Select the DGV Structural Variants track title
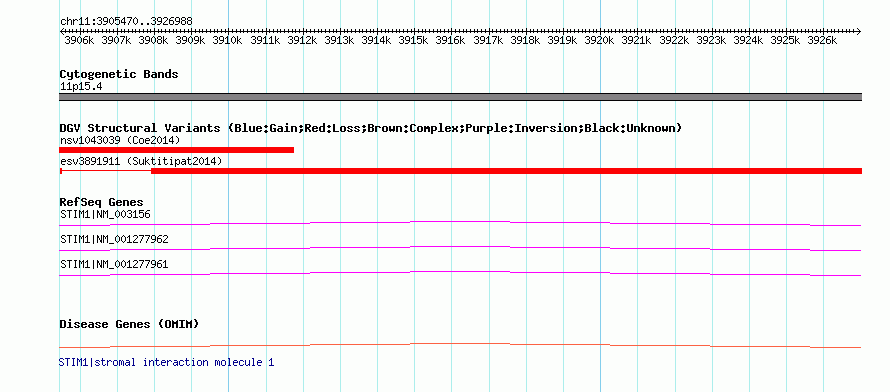 click(x=371, y=128)
